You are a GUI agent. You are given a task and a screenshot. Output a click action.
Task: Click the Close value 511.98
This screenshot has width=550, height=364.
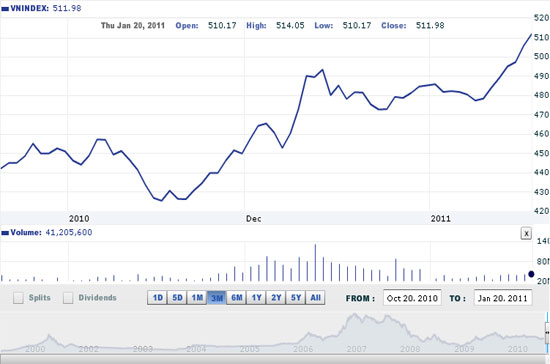click(x=430, y=26)
